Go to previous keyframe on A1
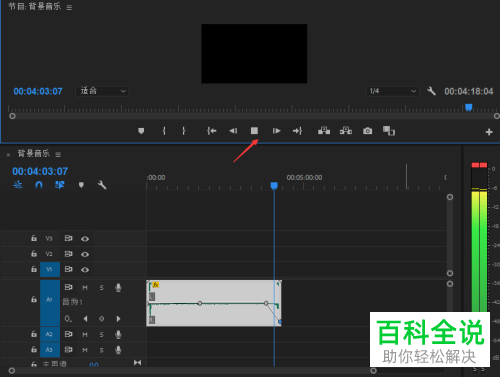Viewport: 500px width, 377px height. tap(85, 319)
